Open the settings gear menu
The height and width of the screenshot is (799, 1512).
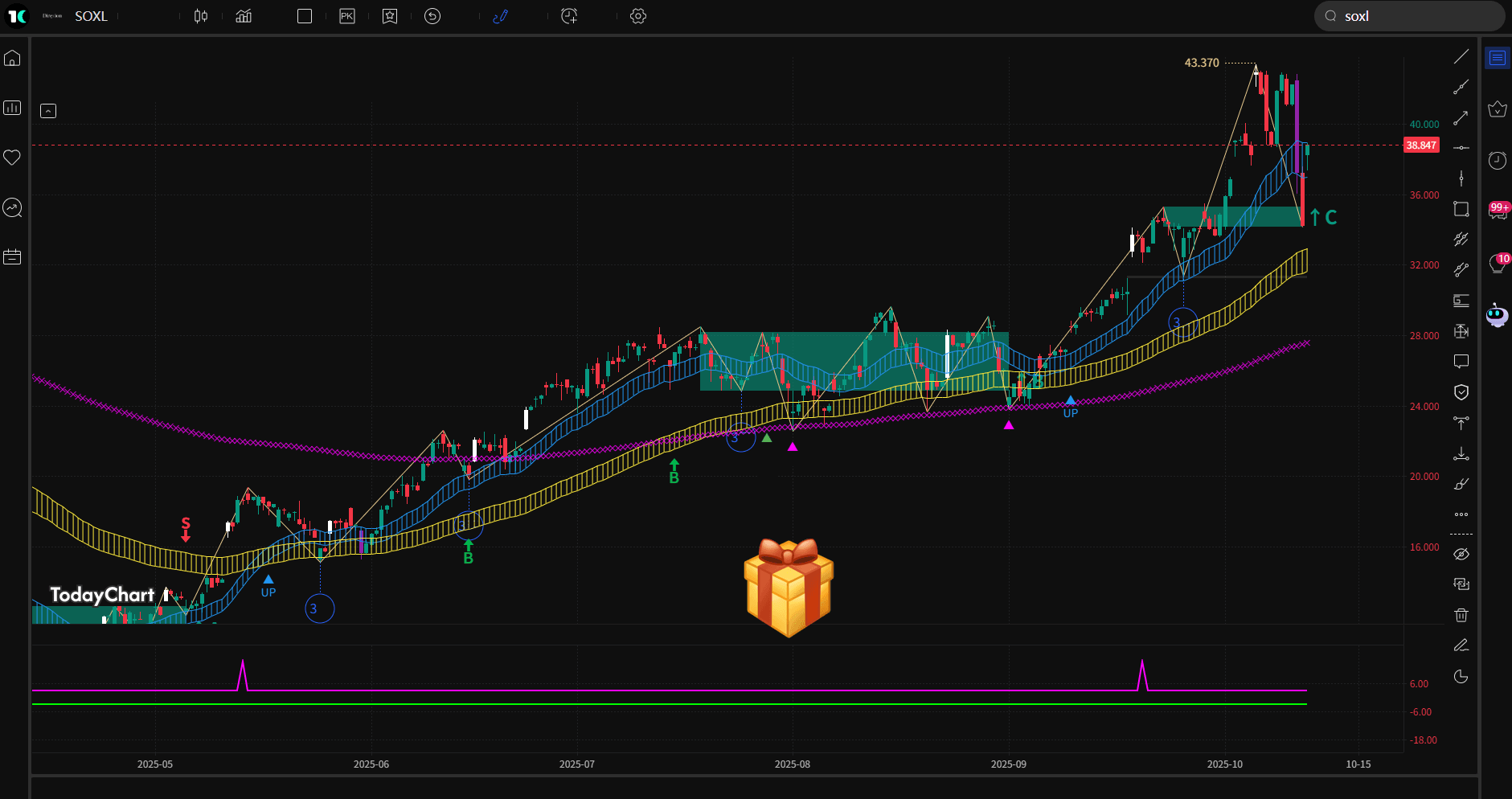pyautogui.click(x=638, y=16)
